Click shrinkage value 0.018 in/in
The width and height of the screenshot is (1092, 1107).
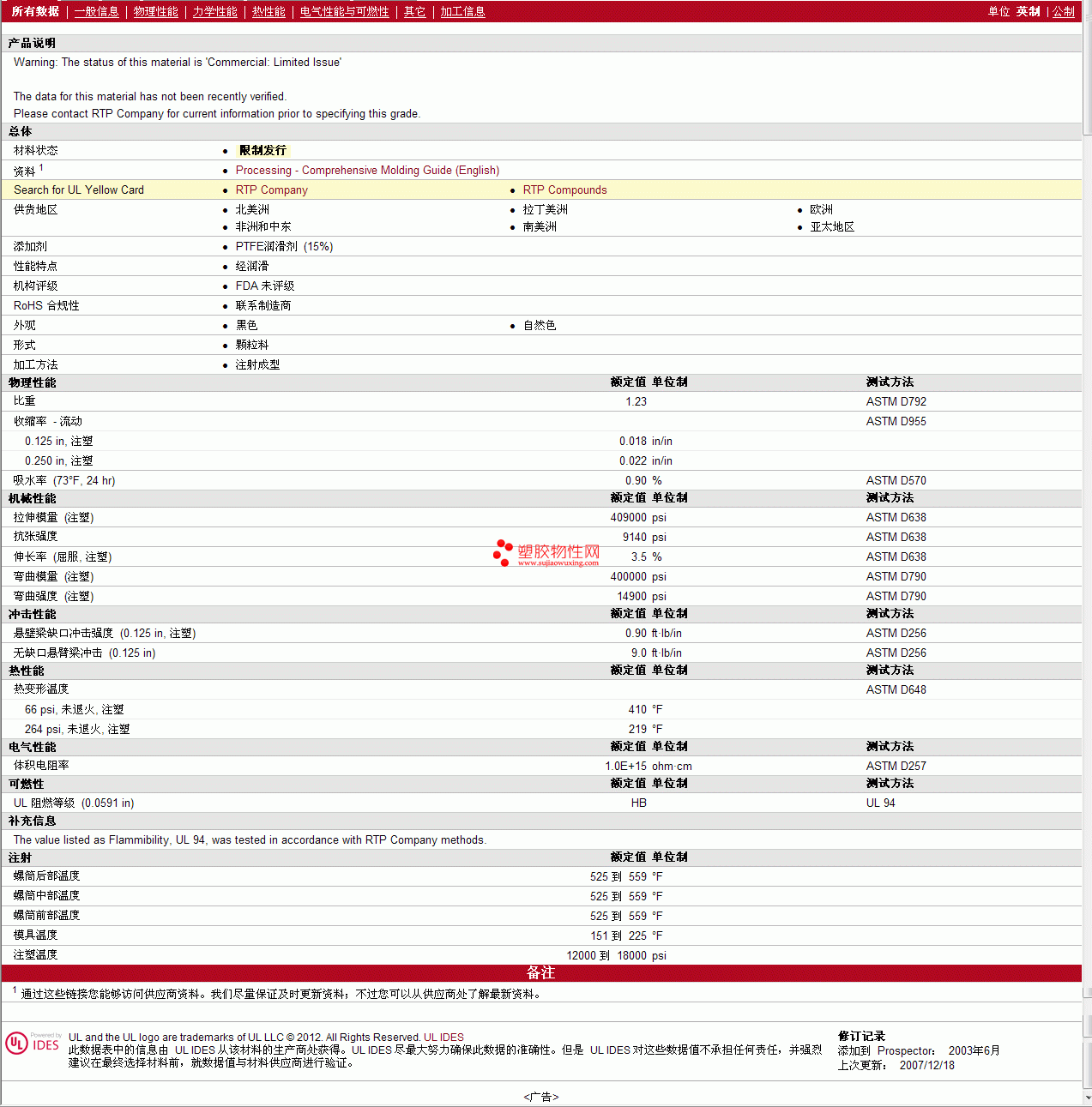click(x=646, y=441)
